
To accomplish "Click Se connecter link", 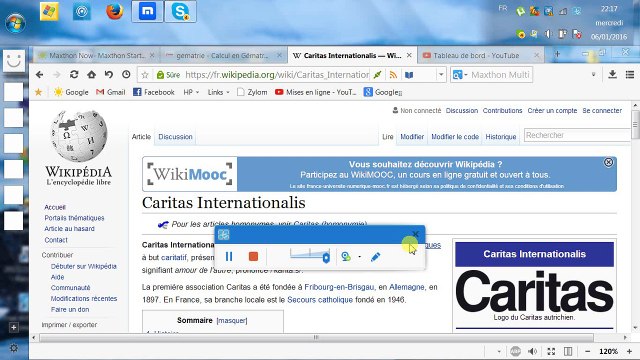I will click(x=602, y=111).
